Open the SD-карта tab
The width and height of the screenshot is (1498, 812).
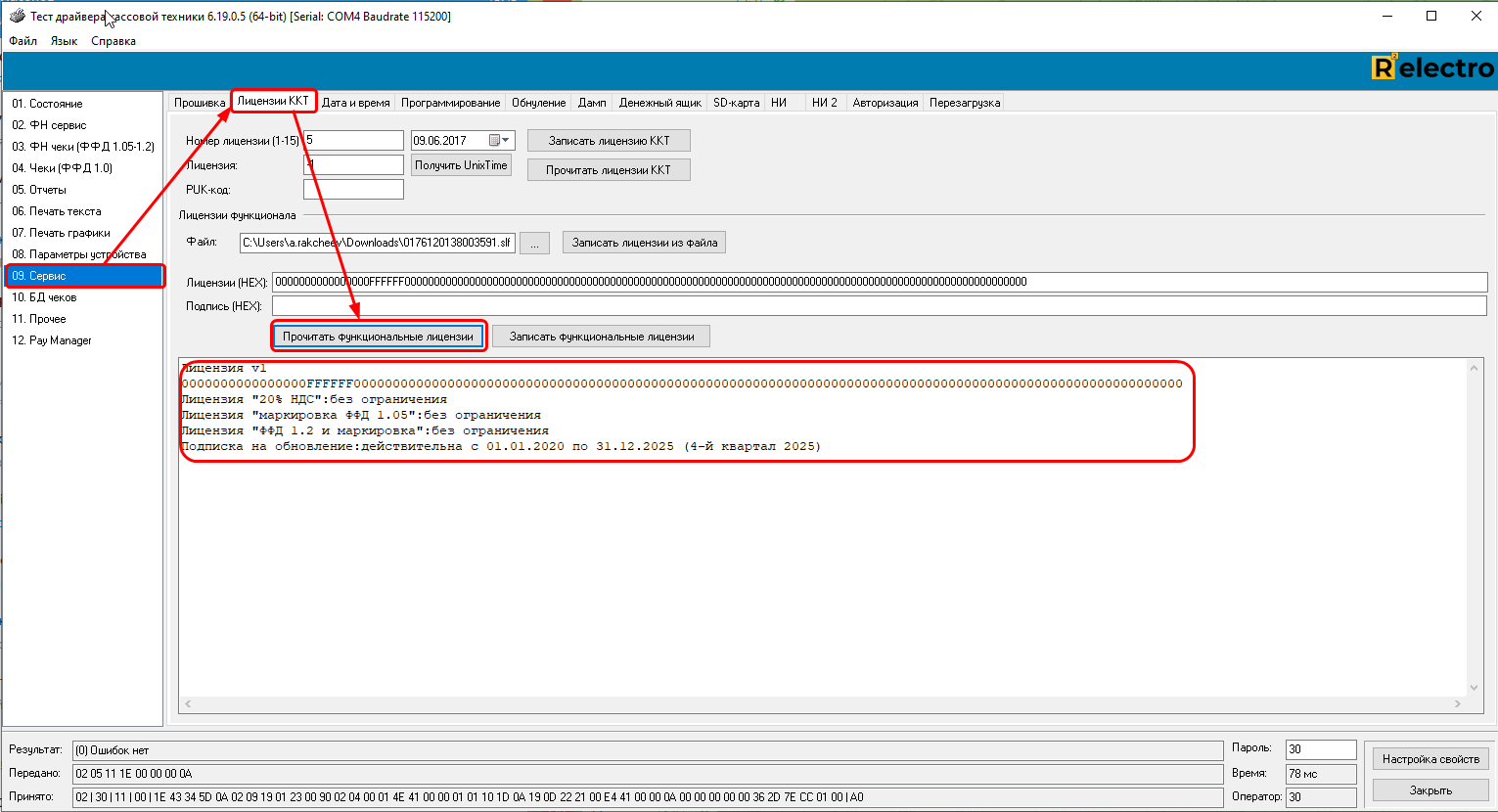click(x=736, y=103)
